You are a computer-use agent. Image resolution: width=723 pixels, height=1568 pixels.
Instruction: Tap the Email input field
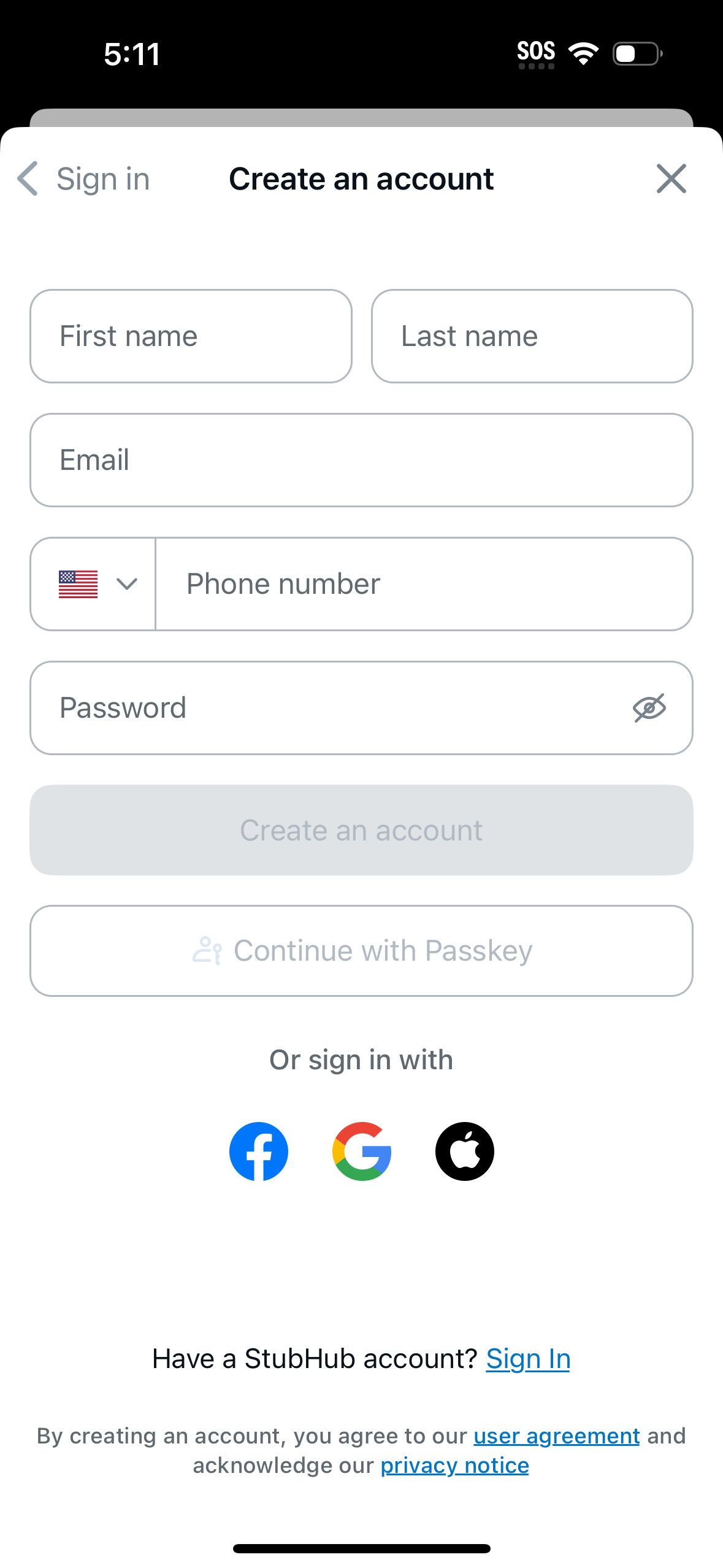[x=361, y=460]
